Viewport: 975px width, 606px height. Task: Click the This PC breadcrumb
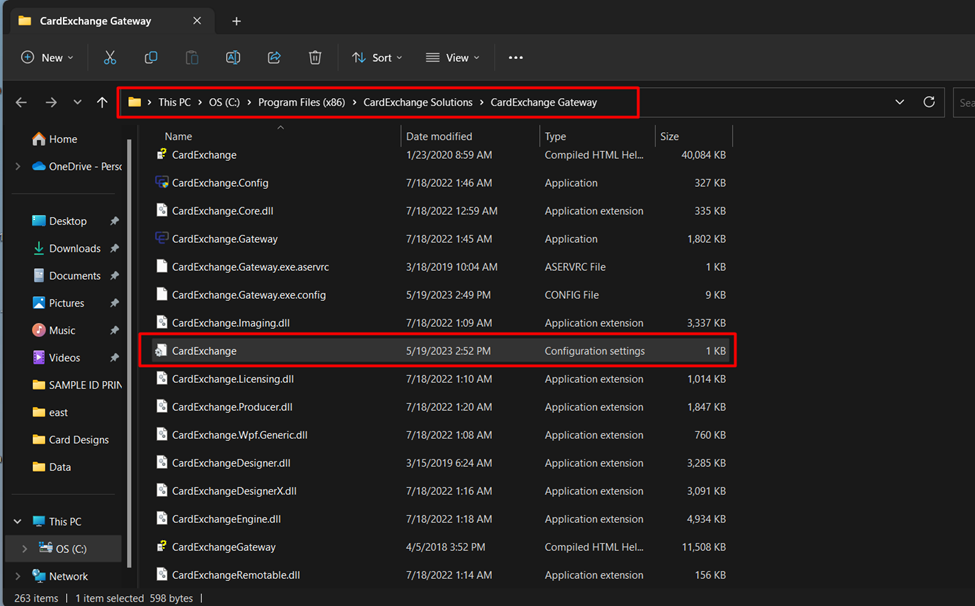pyautogui.click(x=175, y=102)
